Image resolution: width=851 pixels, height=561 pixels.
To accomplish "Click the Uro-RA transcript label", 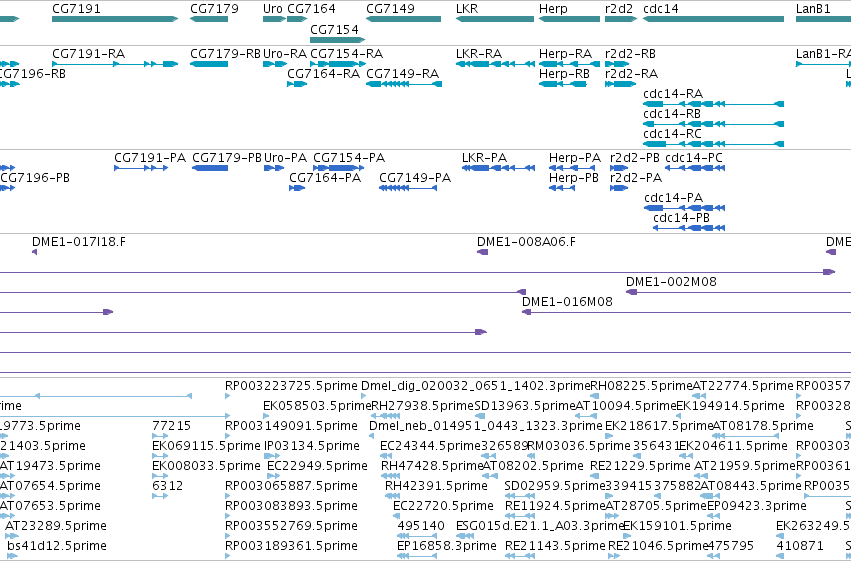I will click(x=285, y=54).
